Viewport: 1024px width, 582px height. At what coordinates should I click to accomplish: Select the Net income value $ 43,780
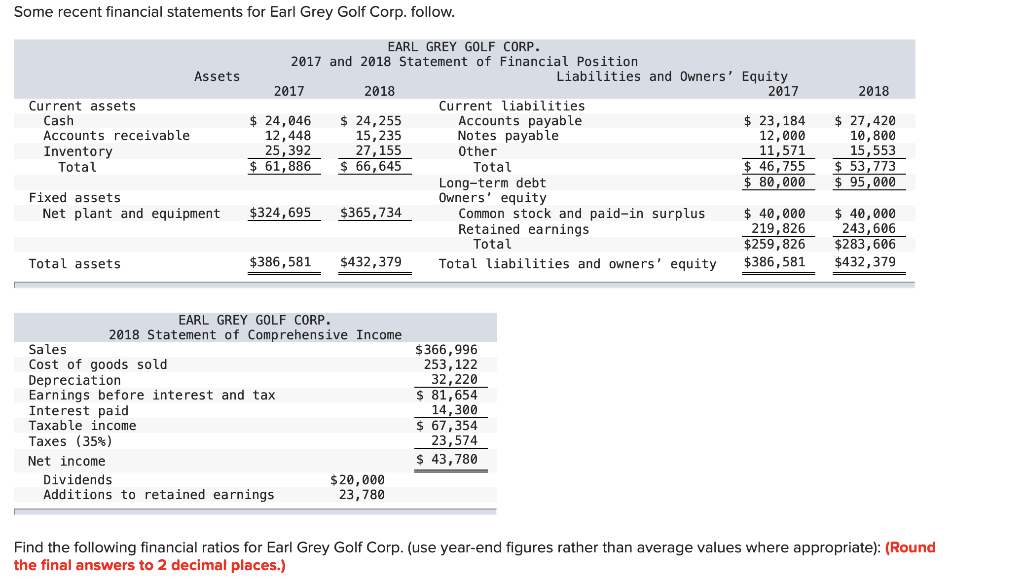[447, 459]
